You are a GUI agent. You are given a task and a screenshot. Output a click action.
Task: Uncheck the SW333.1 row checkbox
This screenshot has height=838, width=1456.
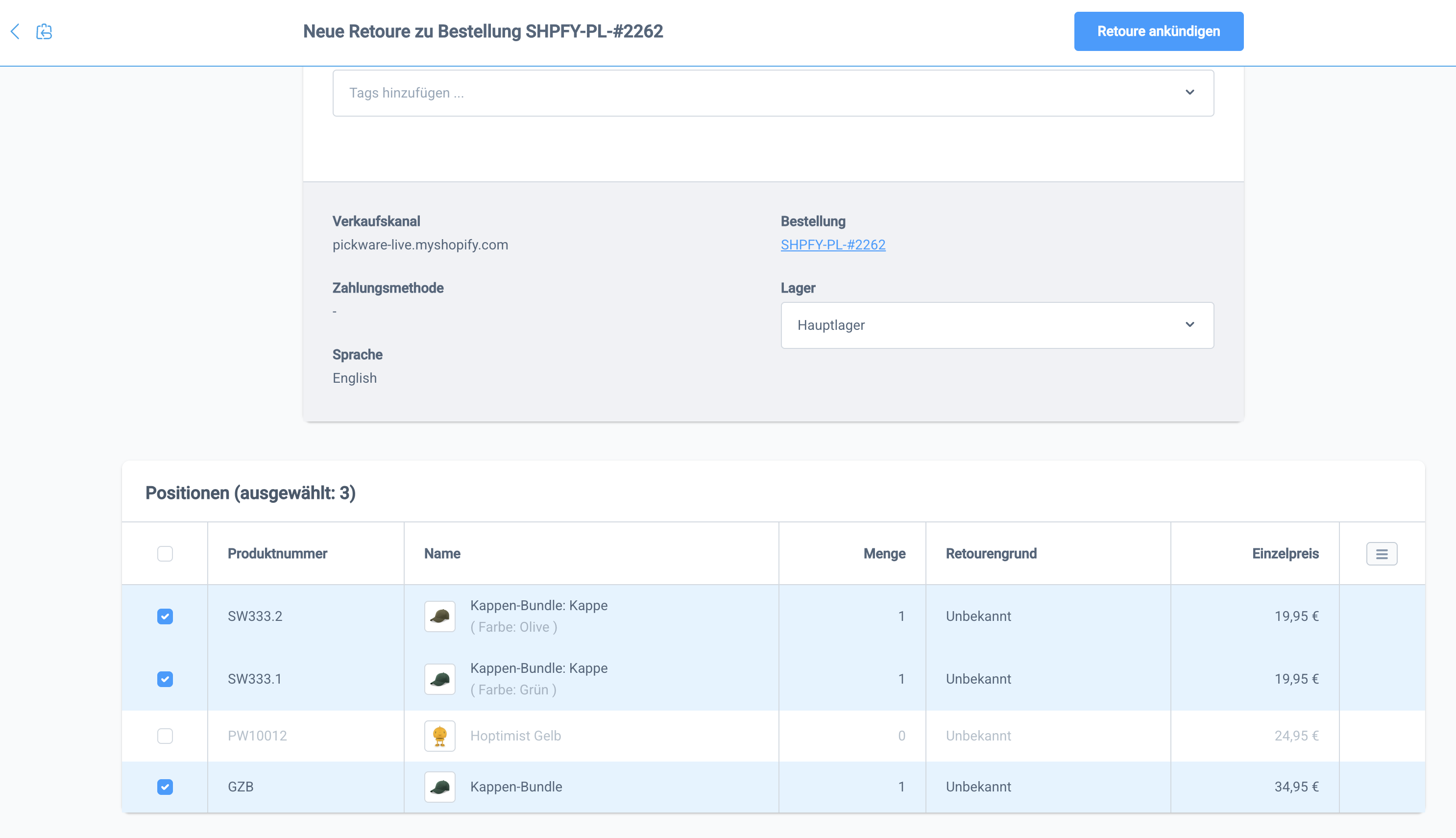pyautogui.click(x=165, y=679)
